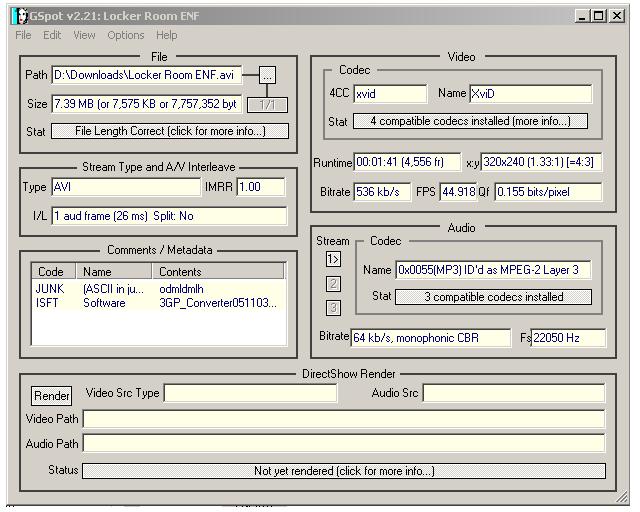Click the x:y field showing 320x240
This screenshot has height=512, width=640.
click(x=541, y=162)
